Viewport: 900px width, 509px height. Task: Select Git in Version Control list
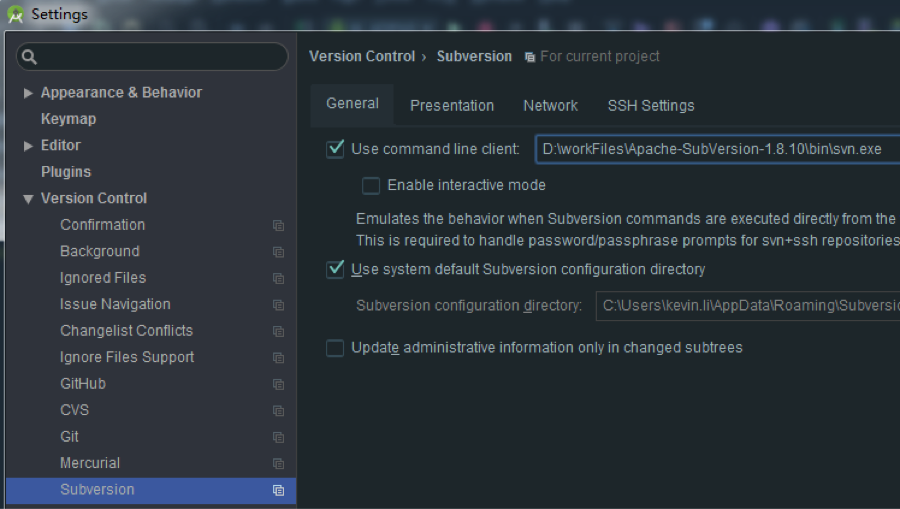point(69,437)
